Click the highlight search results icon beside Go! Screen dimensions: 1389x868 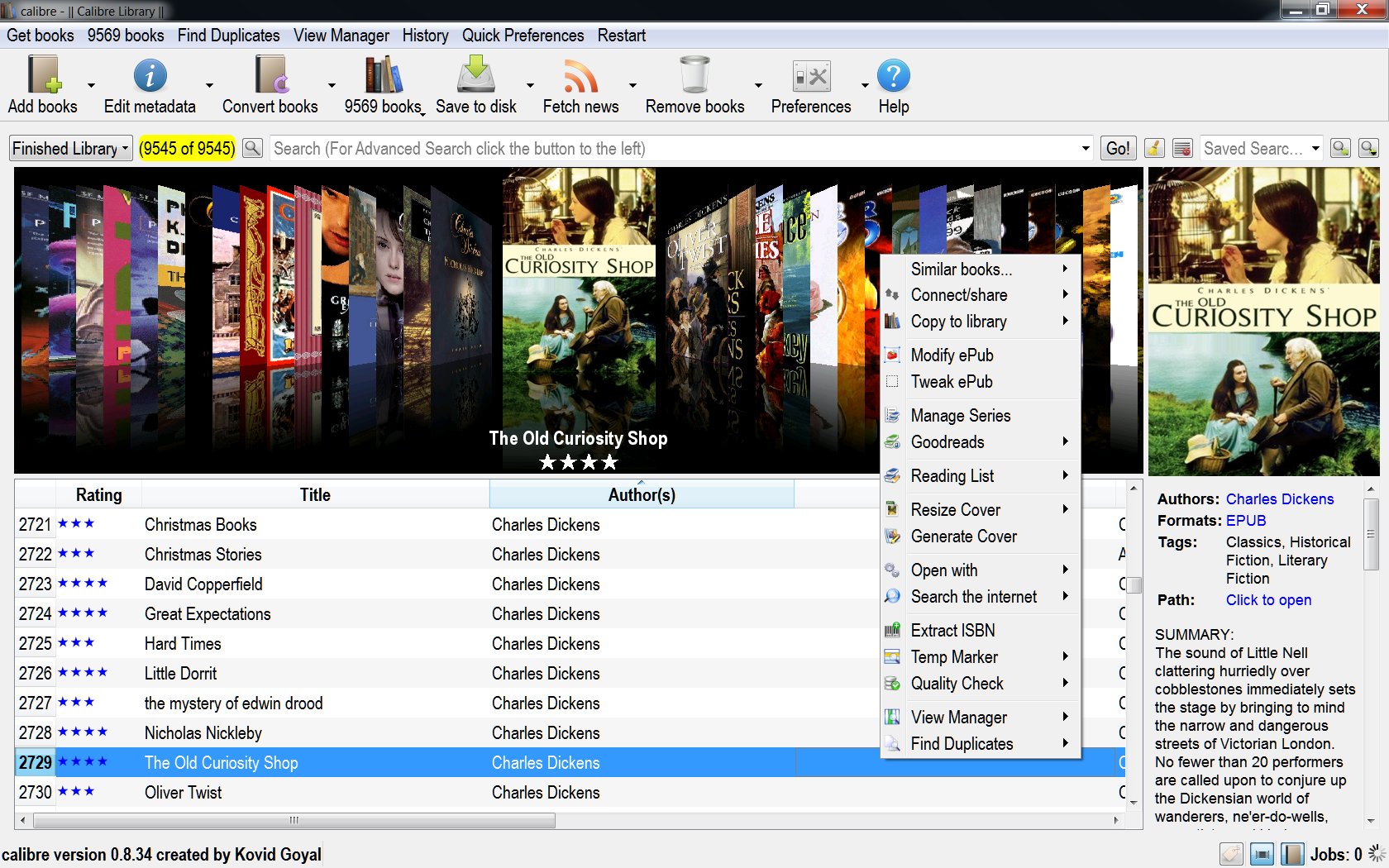[x=1182, y=148]
